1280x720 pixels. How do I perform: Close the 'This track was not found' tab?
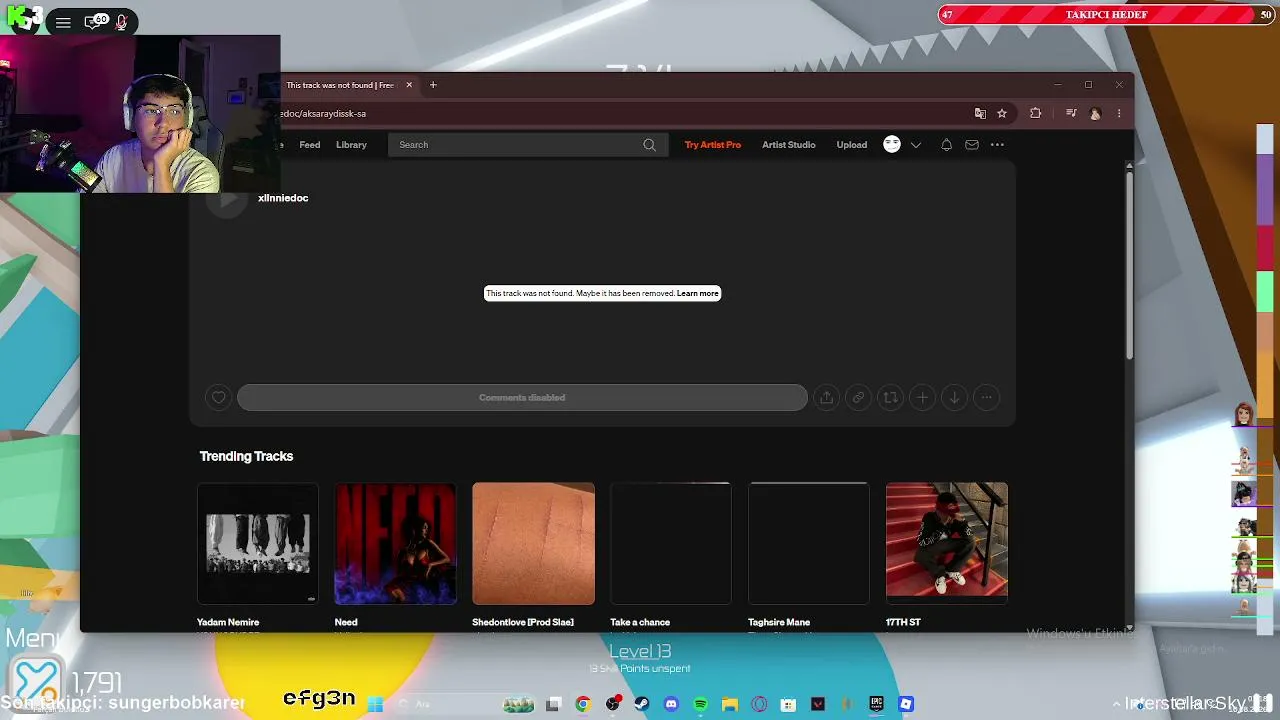click(x=409, y=85)
